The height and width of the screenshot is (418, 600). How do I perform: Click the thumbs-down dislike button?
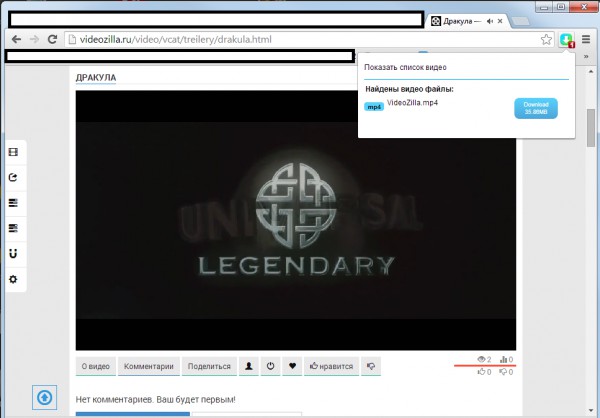click(371, 366)
